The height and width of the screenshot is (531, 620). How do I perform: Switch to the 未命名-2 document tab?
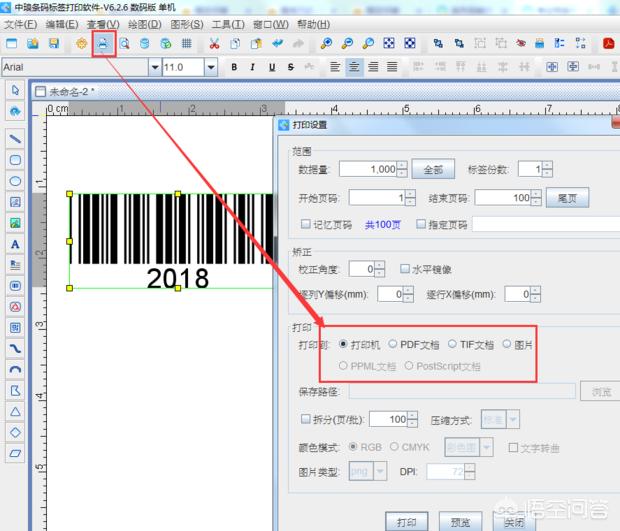(66, 92)
